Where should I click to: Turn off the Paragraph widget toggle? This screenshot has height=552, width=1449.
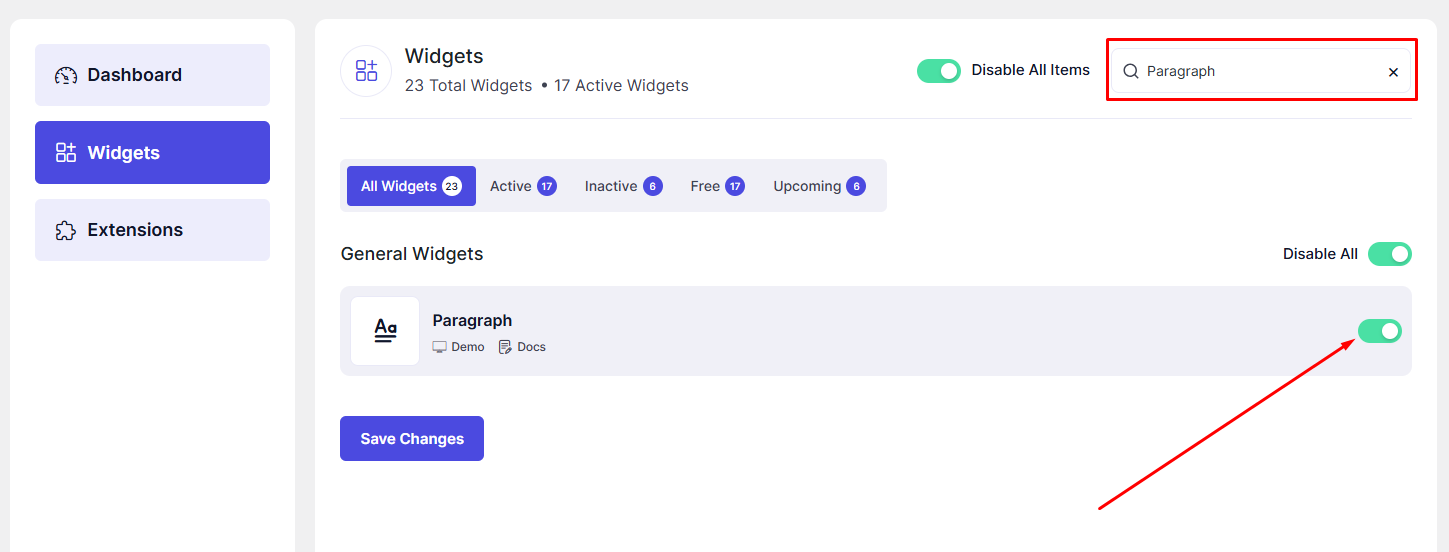[1379, 331]
